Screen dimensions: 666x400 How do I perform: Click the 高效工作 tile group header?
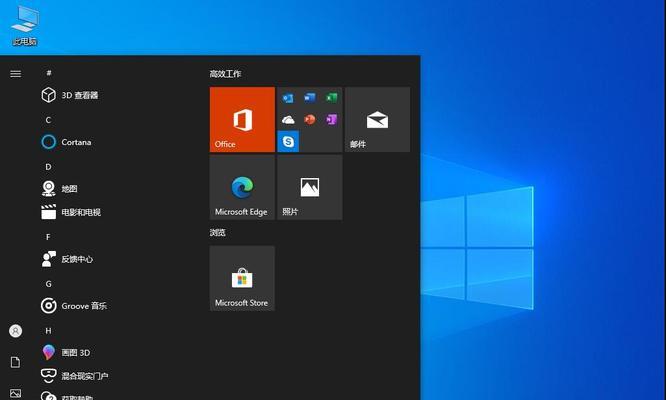click(x=225, y=74)
